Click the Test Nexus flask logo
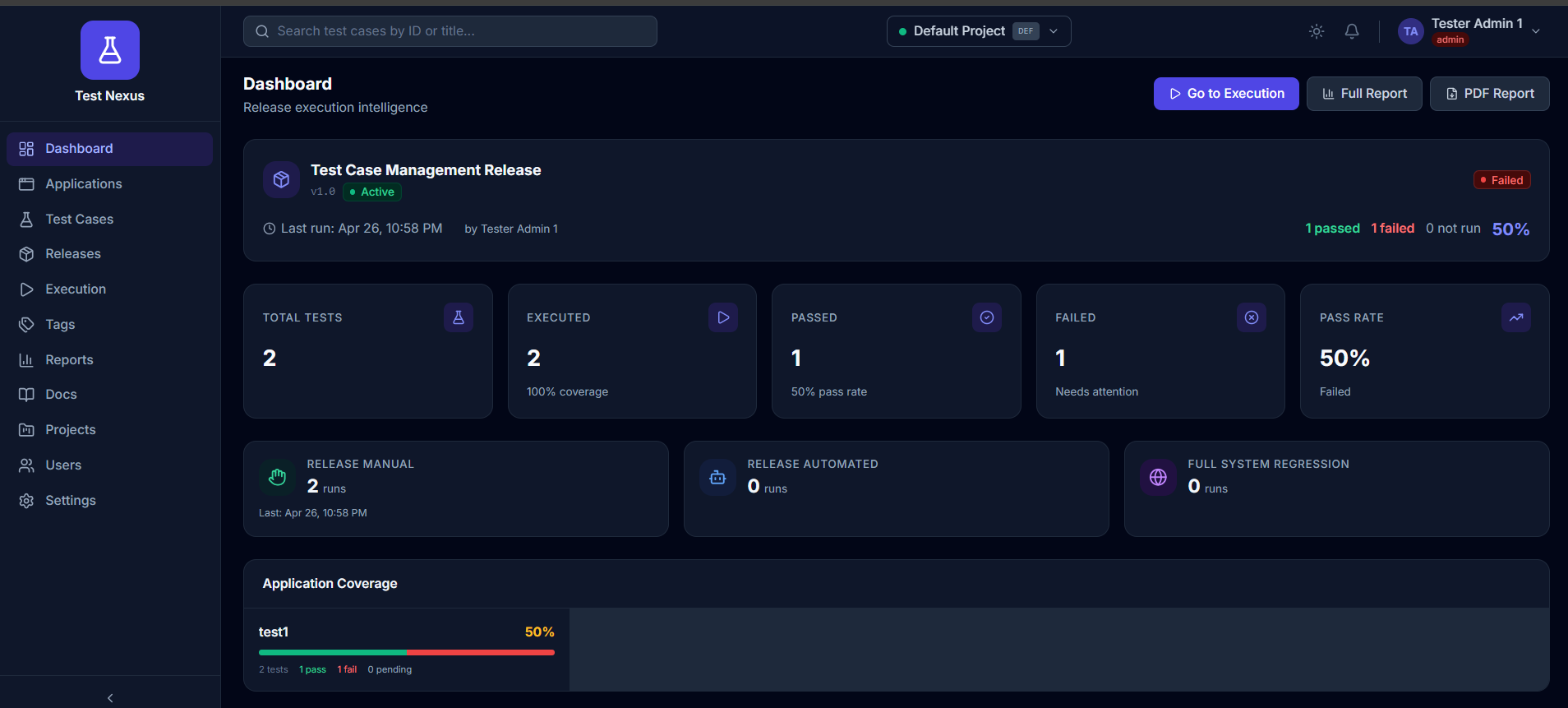The height and width of the screenshot is (708, 1568). coord(109,50)
